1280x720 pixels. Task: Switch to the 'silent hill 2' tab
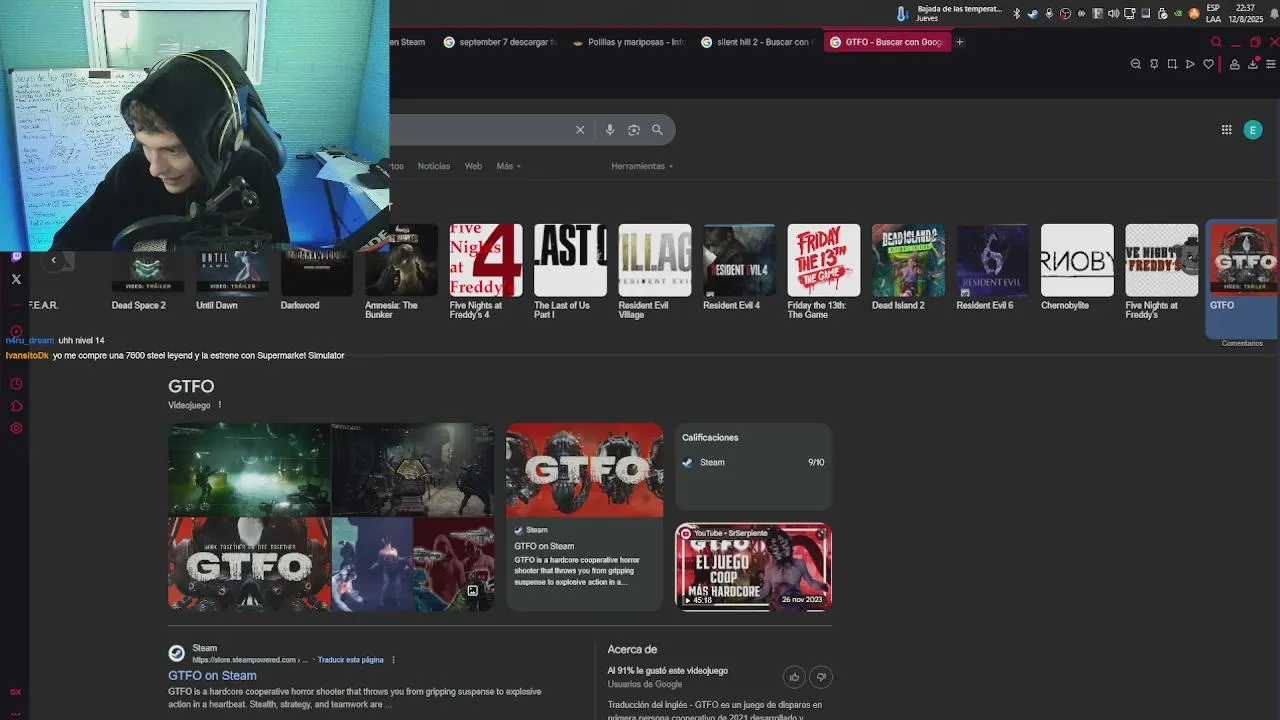[757, 42]
